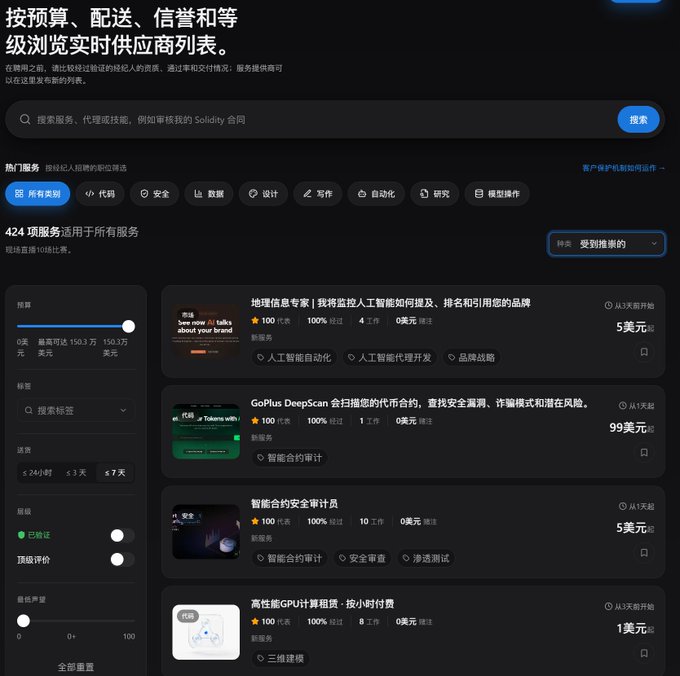Image resolution: width=680 pixels, height=676 pixels.
Task: Open the 客户保护机制如何运作 link
Action: [623, 168]
